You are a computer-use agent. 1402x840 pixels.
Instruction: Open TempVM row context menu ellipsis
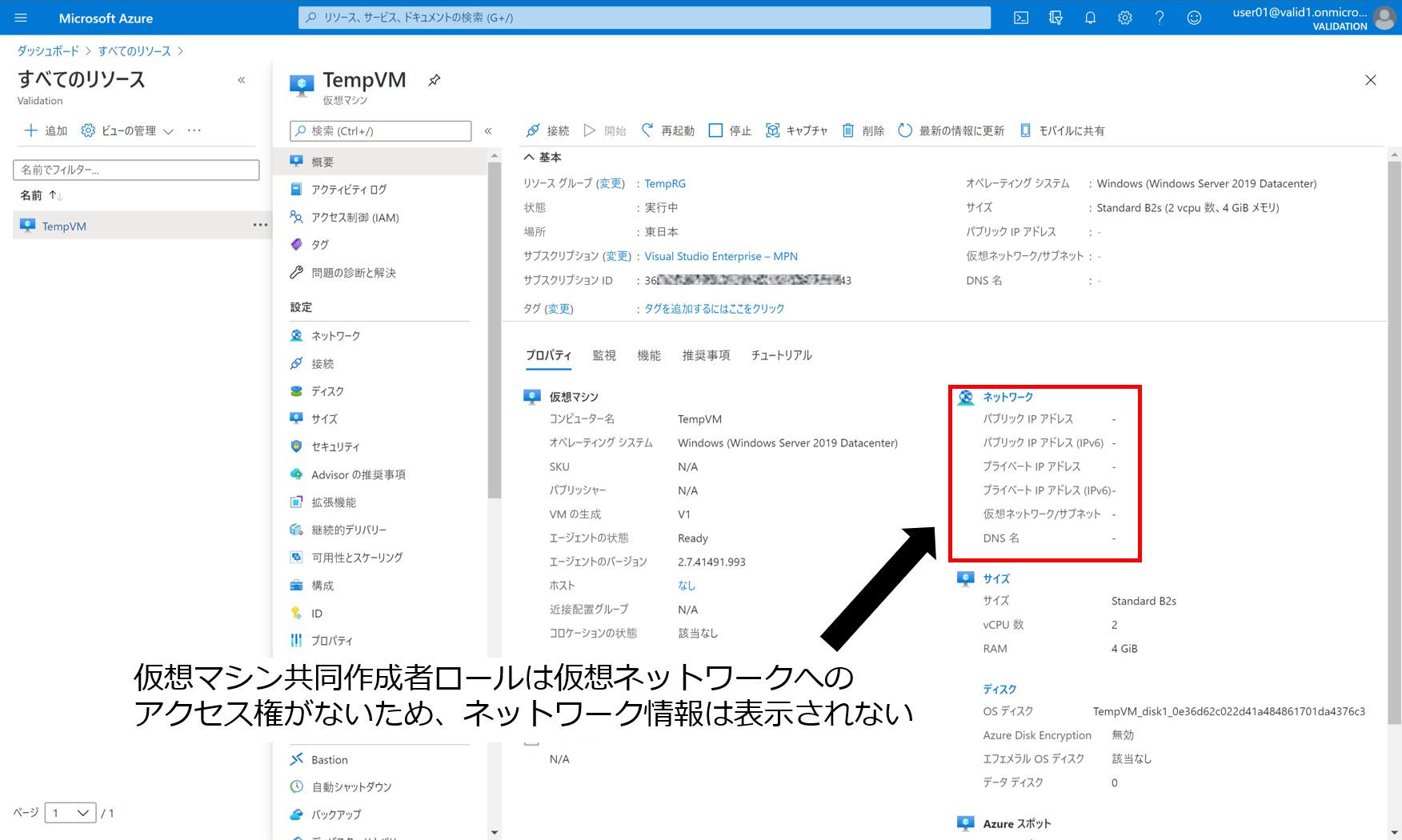[260, 225]
